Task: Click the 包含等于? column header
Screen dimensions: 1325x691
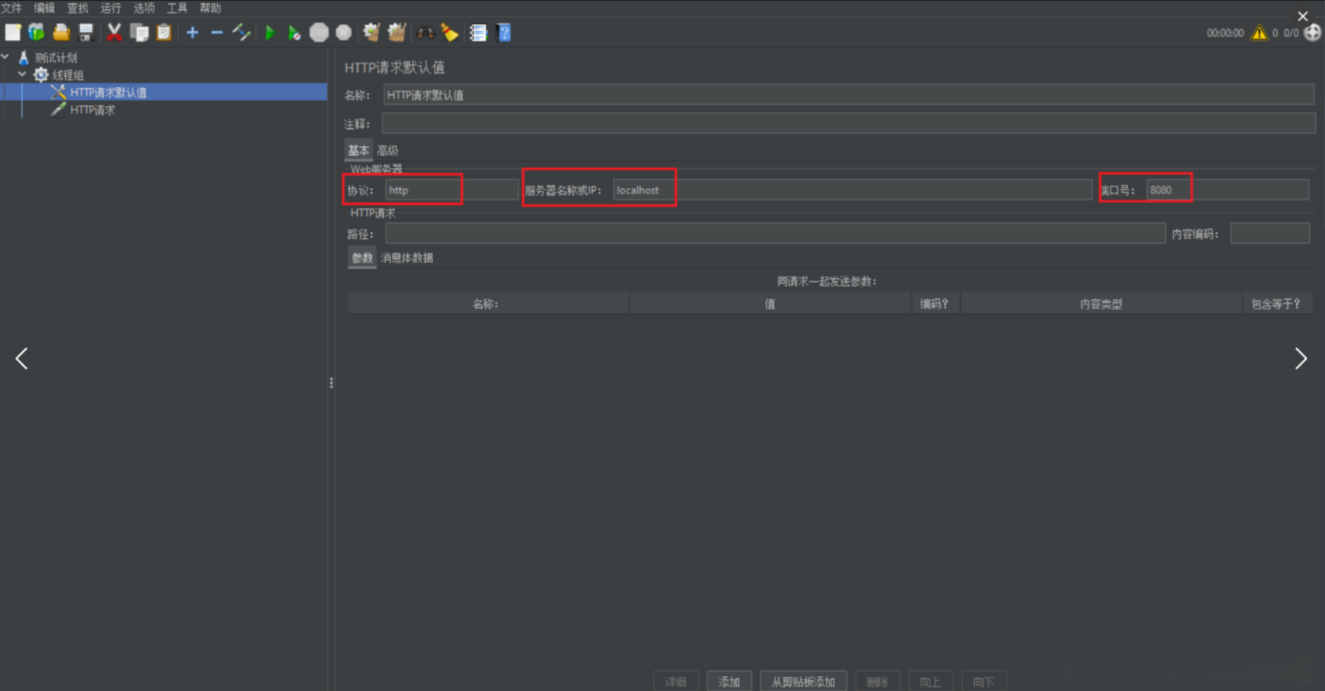Action: coord(1276,304)
